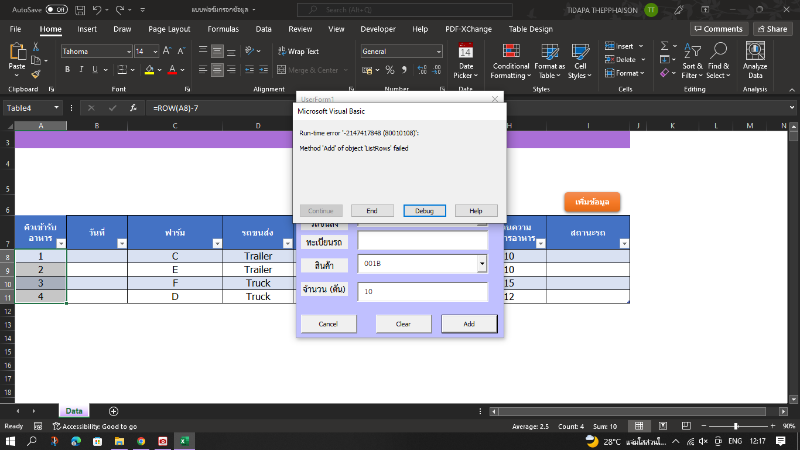Click the Insert Function fx icon
The image size is (800, 450).
click(x=132, y=108)
